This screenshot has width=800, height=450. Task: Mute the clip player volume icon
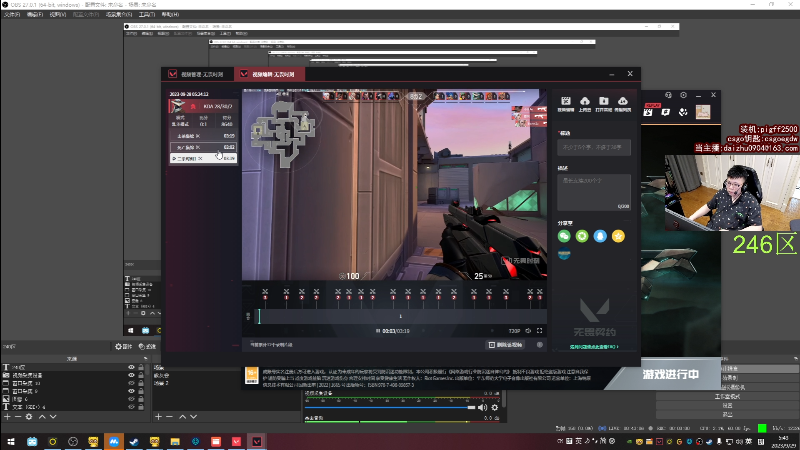coord(528,331)
